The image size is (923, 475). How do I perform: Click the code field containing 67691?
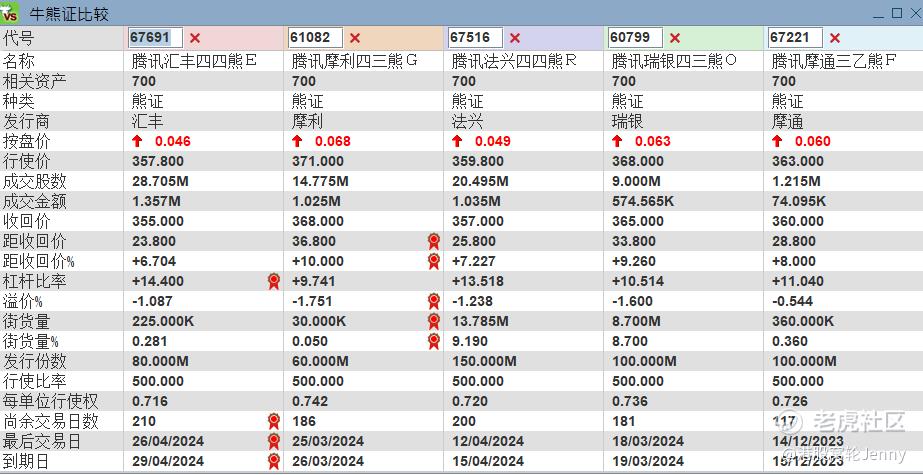coord(155,38)
